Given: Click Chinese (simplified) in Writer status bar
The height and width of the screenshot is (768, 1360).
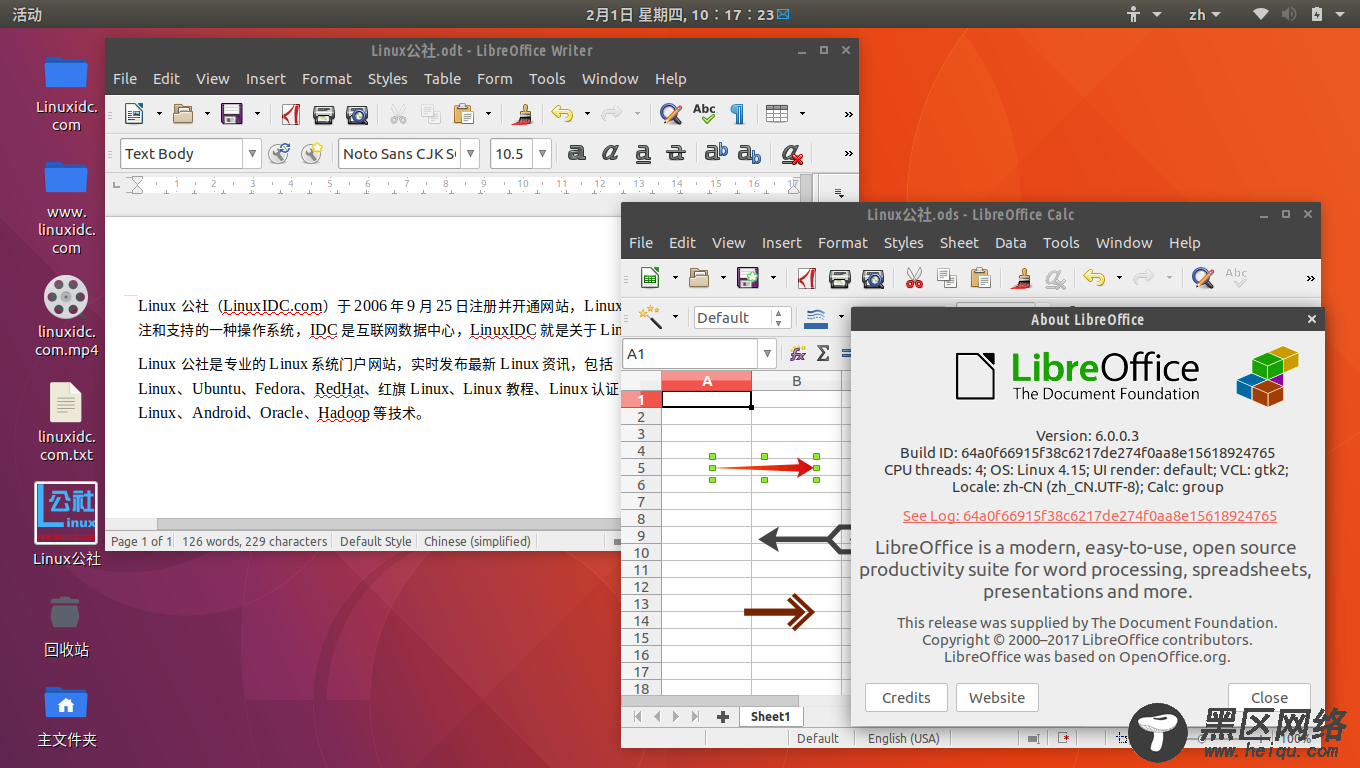Looking at the screenshot, I should coord(477,541).
